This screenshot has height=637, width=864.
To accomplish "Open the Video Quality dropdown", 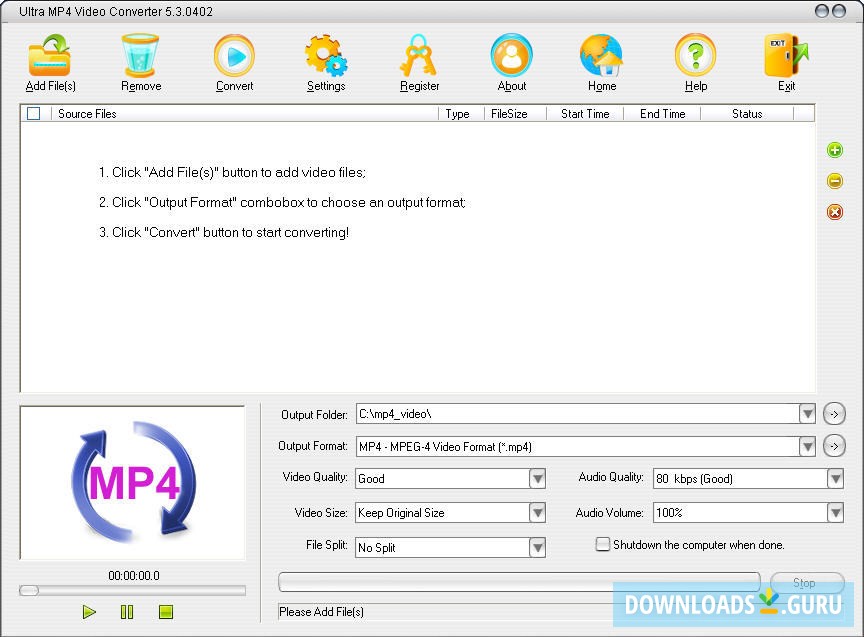I will tap(537, 478).
